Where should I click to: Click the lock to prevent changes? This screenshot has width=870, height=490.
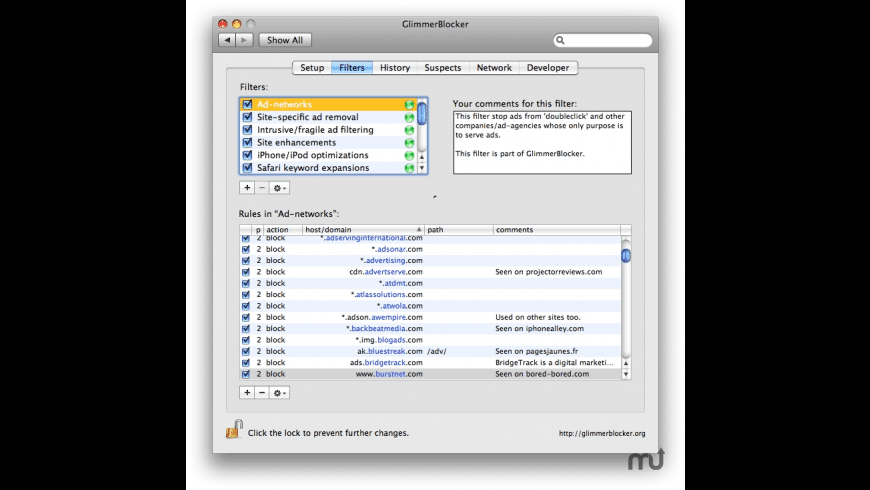pos(234,429)
